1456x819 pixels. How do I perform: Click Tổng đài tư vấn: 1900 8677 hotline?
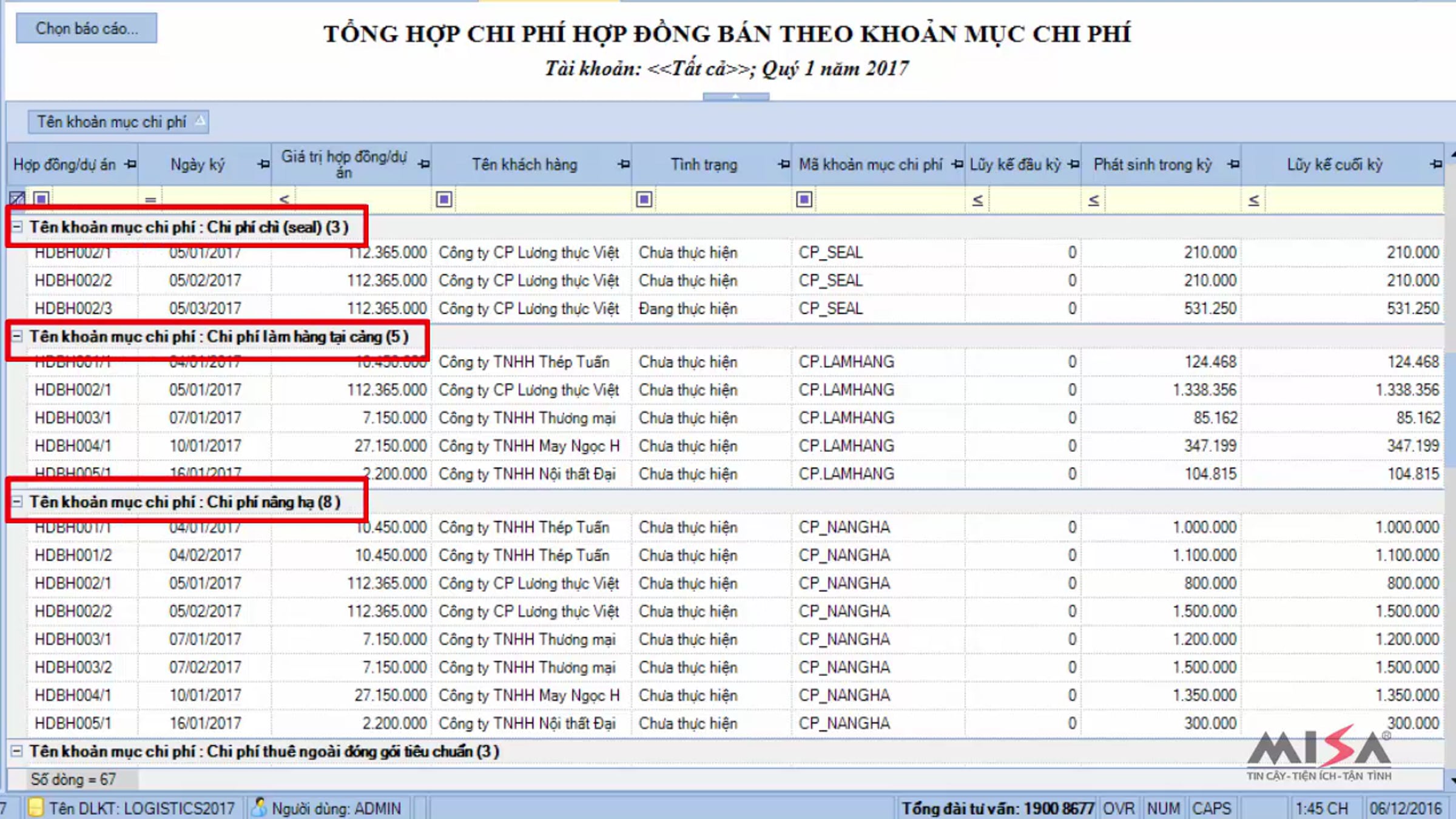997,809
